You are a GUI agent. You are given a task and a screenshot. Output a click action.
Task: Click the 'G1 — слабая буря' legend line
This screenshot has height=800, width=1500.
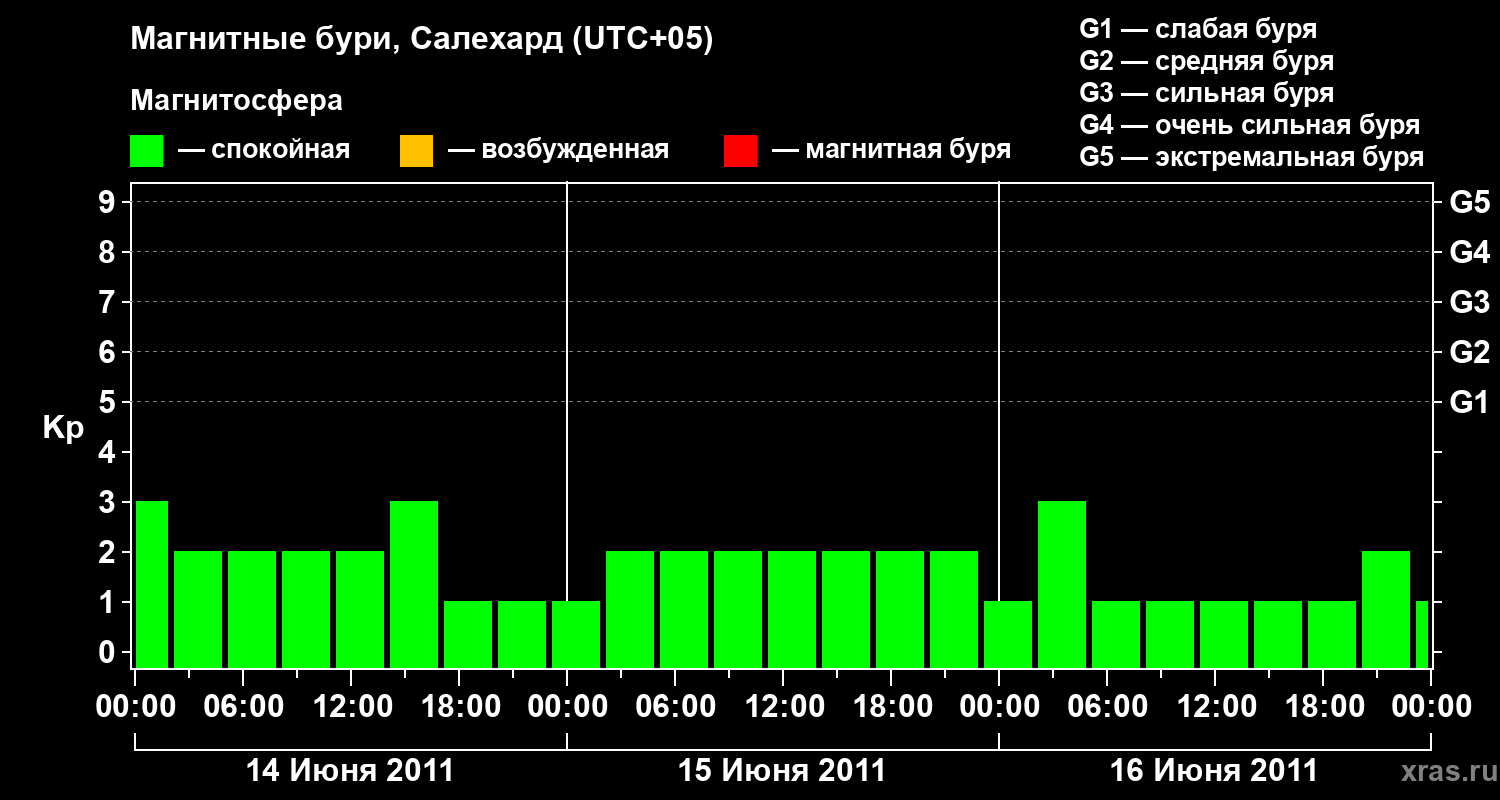click(x=1198, y=29)
